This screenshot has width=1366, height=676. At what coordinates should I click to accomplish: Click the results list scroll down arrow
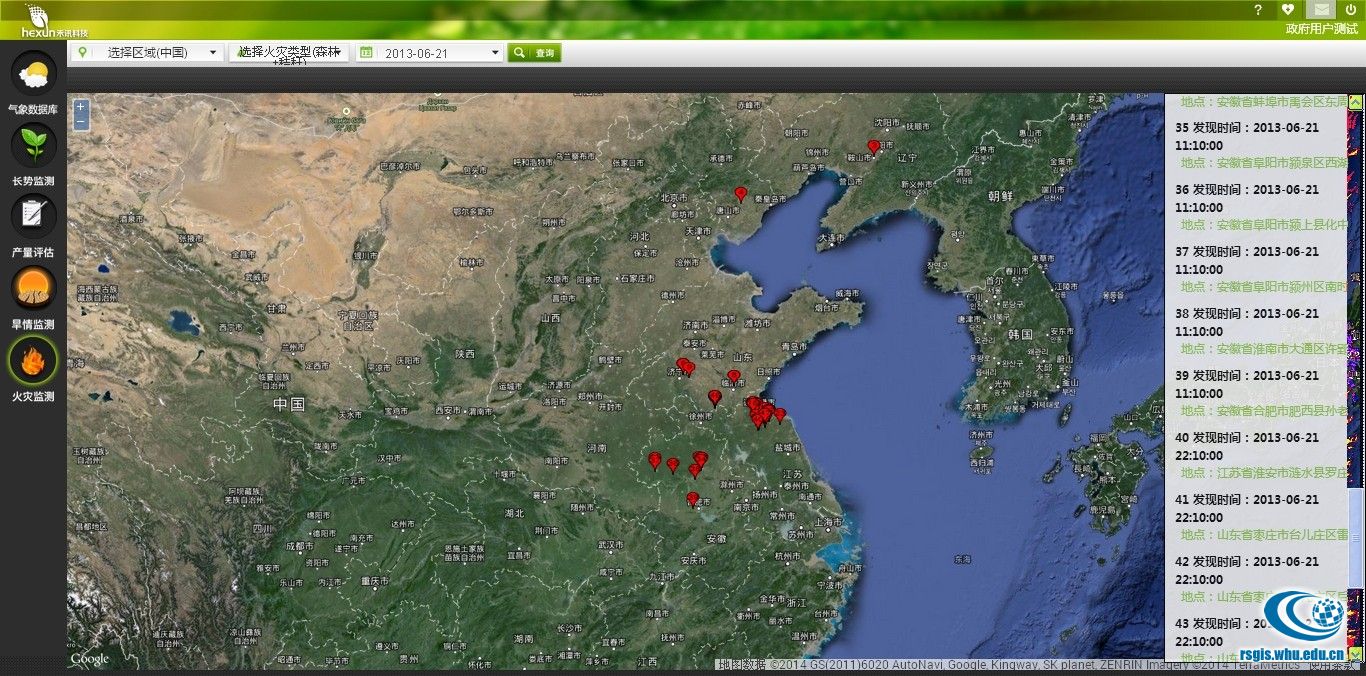[1356, 654]
